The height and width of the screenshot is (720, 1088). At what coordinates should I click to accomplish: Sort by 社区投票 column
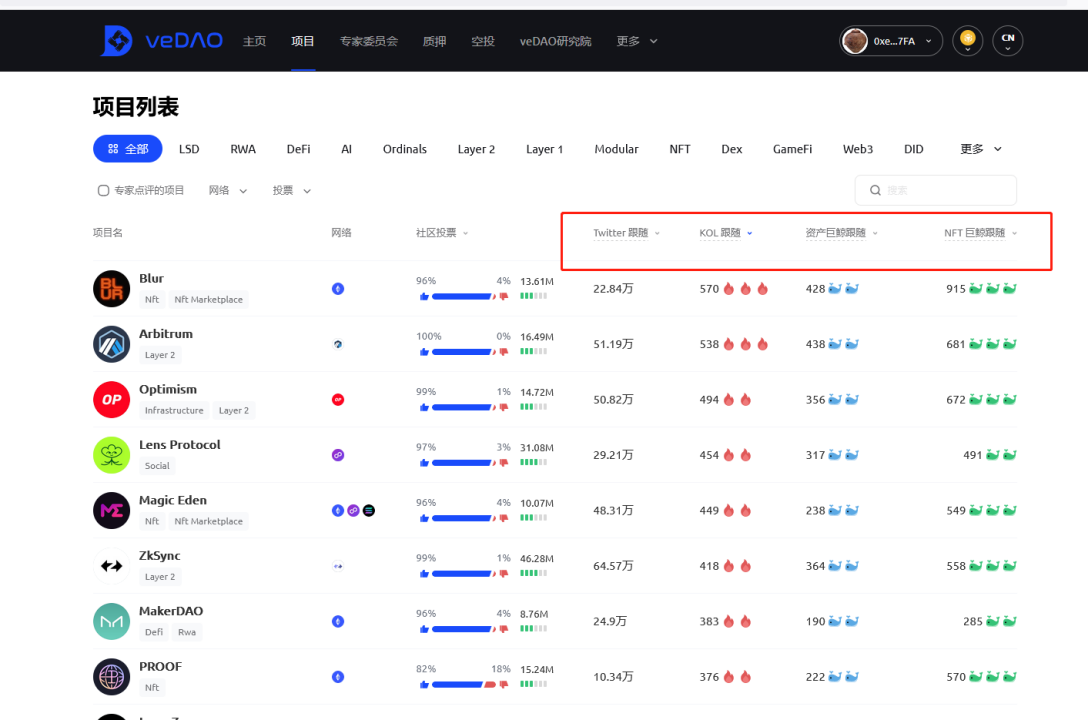tap(442, 233)
